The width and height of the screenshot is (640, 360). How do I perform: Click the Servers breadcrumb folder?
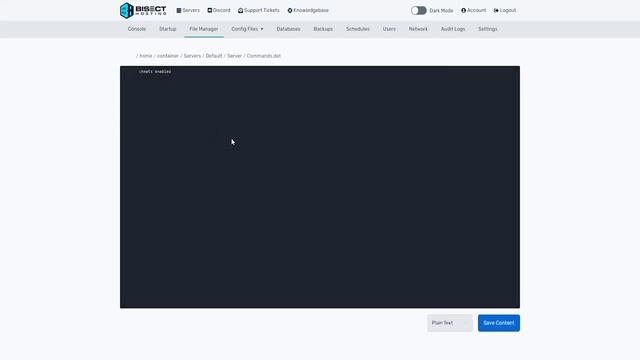pyautogui.click(x=192, y=56)
